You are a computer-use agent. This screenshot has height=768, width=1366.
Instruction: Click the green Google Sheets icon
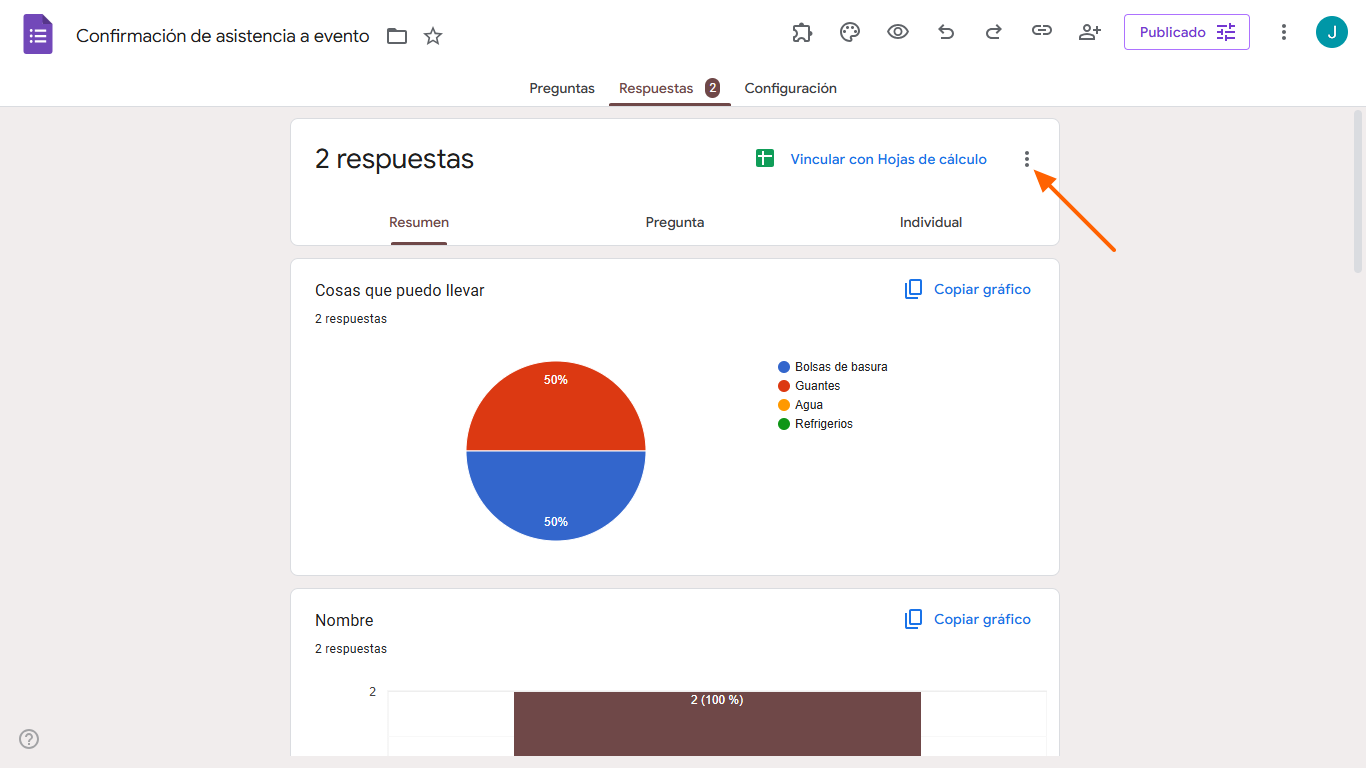tap(765, 158)
